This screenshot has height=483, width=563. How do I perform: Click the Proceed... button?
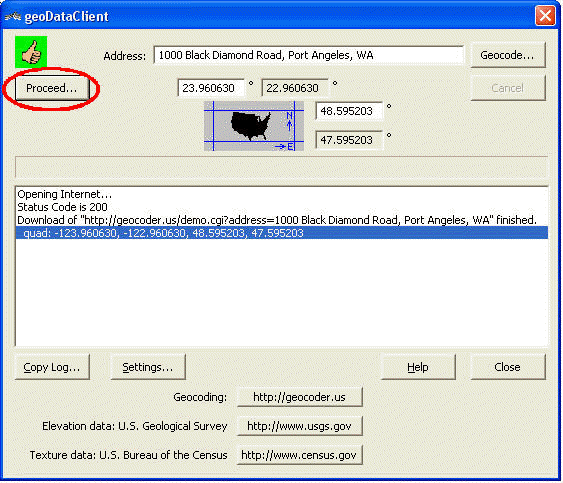coord(52,88)
